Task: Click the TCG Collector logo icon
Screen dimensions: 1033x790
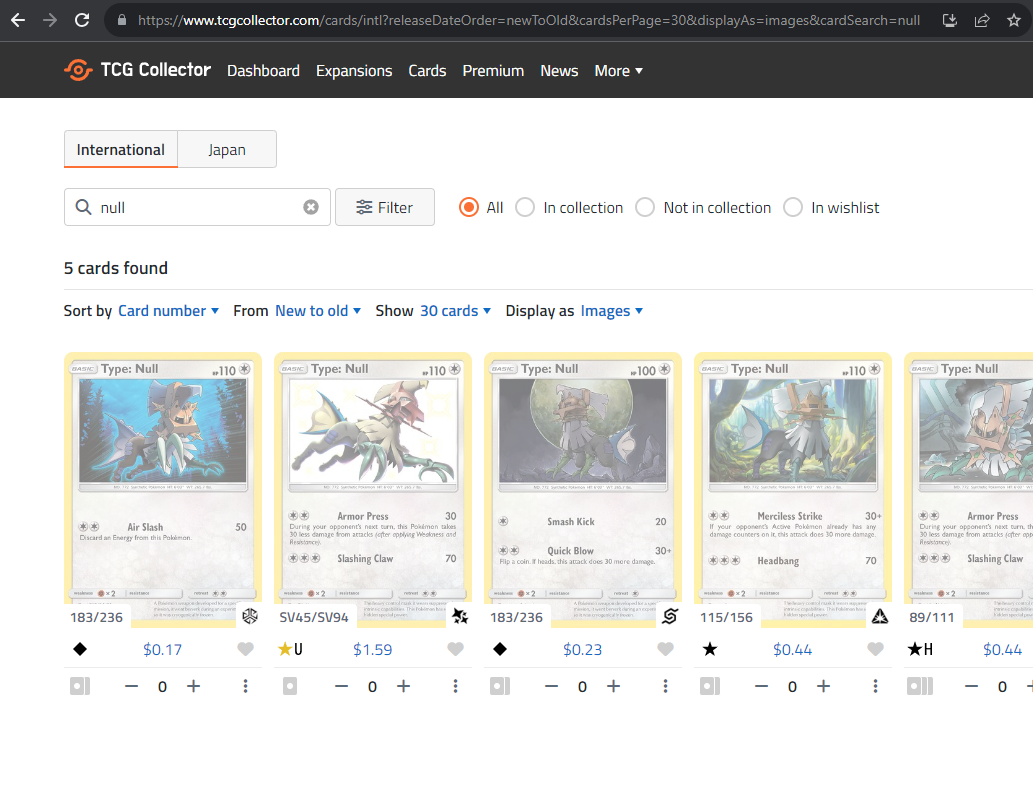Action: click(x=79, y=70)
